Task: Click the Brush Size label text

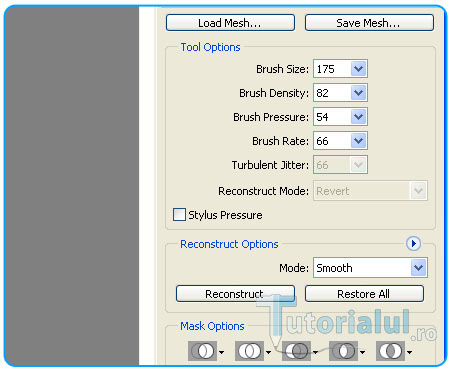Action: (282, 69)
